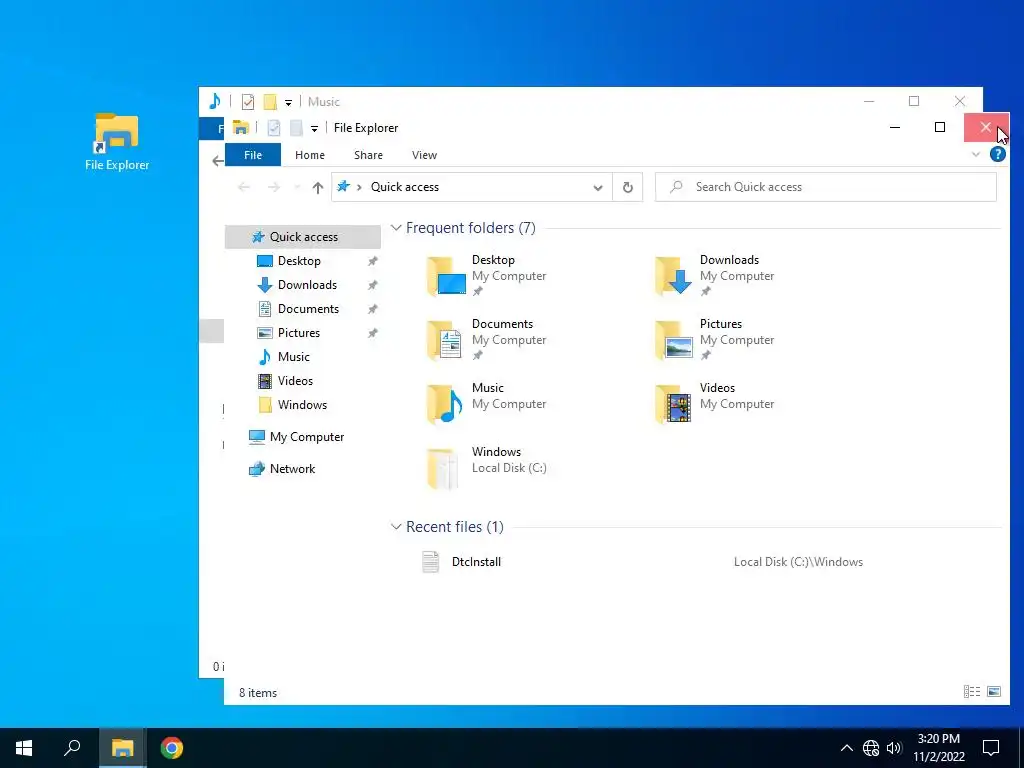This screenshot has height=768, width=1024.
Task: Maximize the Music window behind
Action: [914, 101]
